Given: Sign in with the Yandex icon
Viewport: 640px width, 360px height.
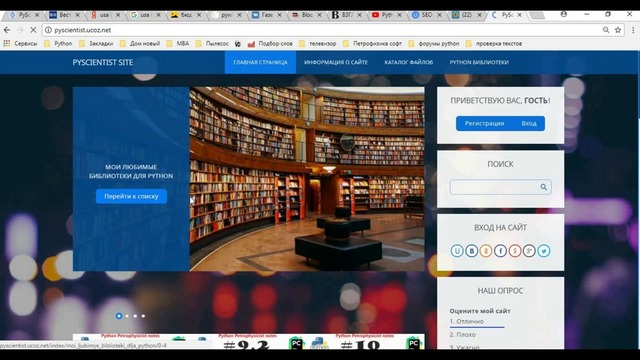Looking at the screenshot, I should [515, 251].
